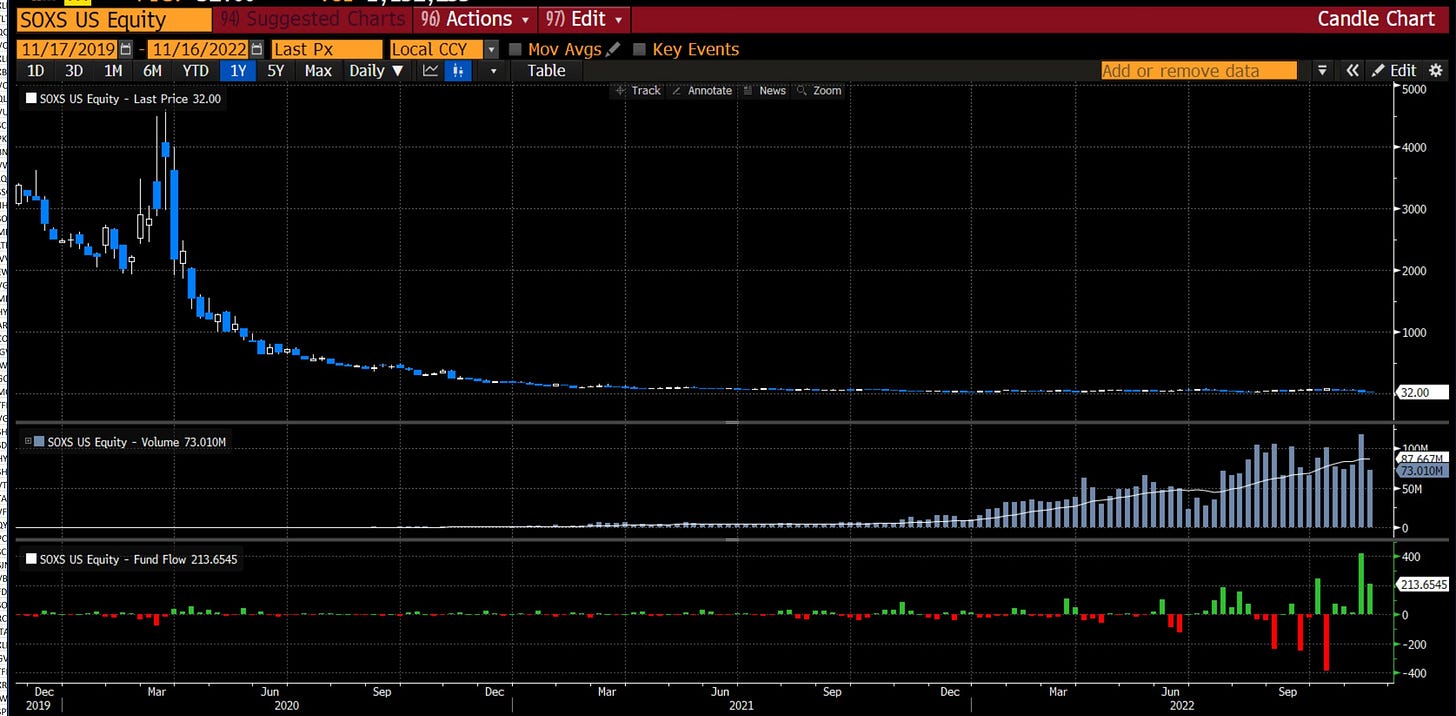The image size is (1456, 716).
Task: Select the 5Y range tab
Action: (276, 70)
